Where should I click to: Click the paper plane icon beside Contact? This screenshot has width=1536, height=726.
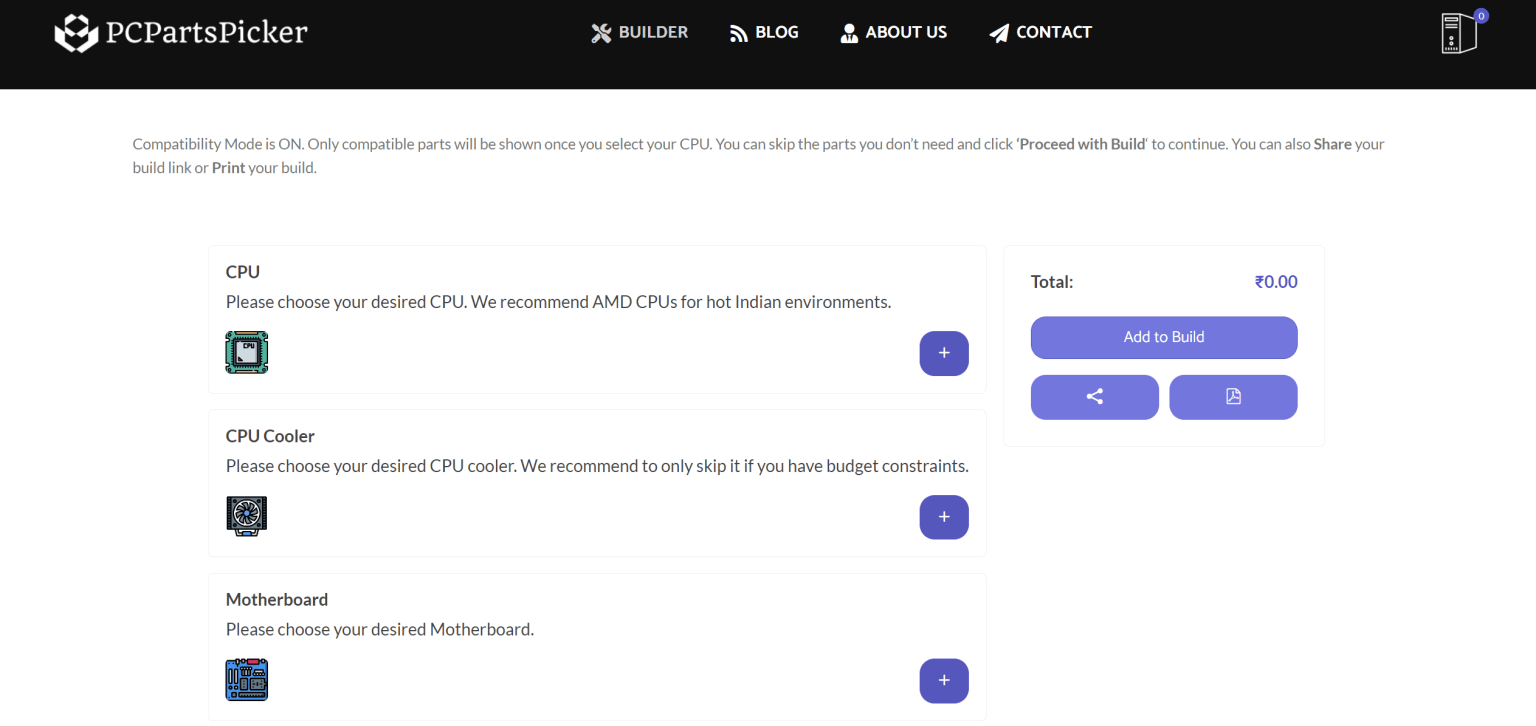997,32
